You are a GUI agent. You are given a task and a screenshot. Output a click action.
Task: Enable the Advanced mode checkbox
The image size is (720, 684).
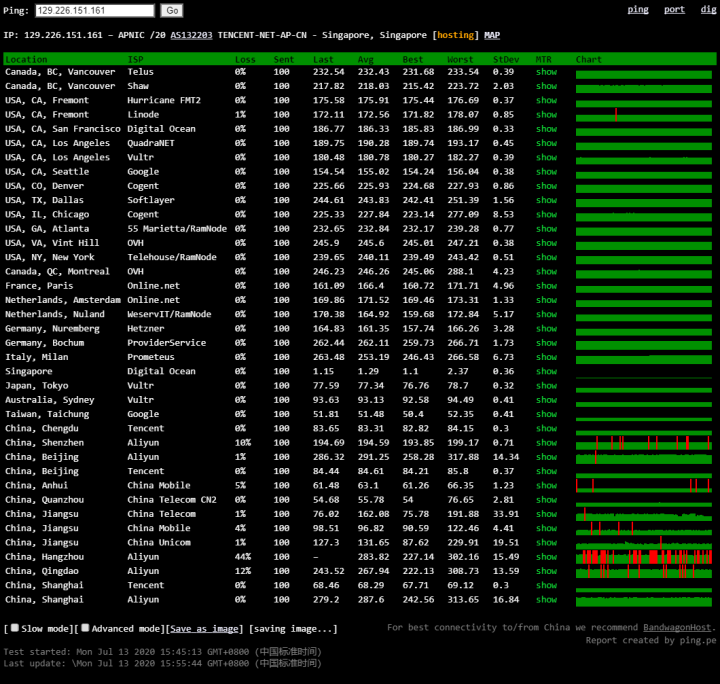click(x=85, y=628)
